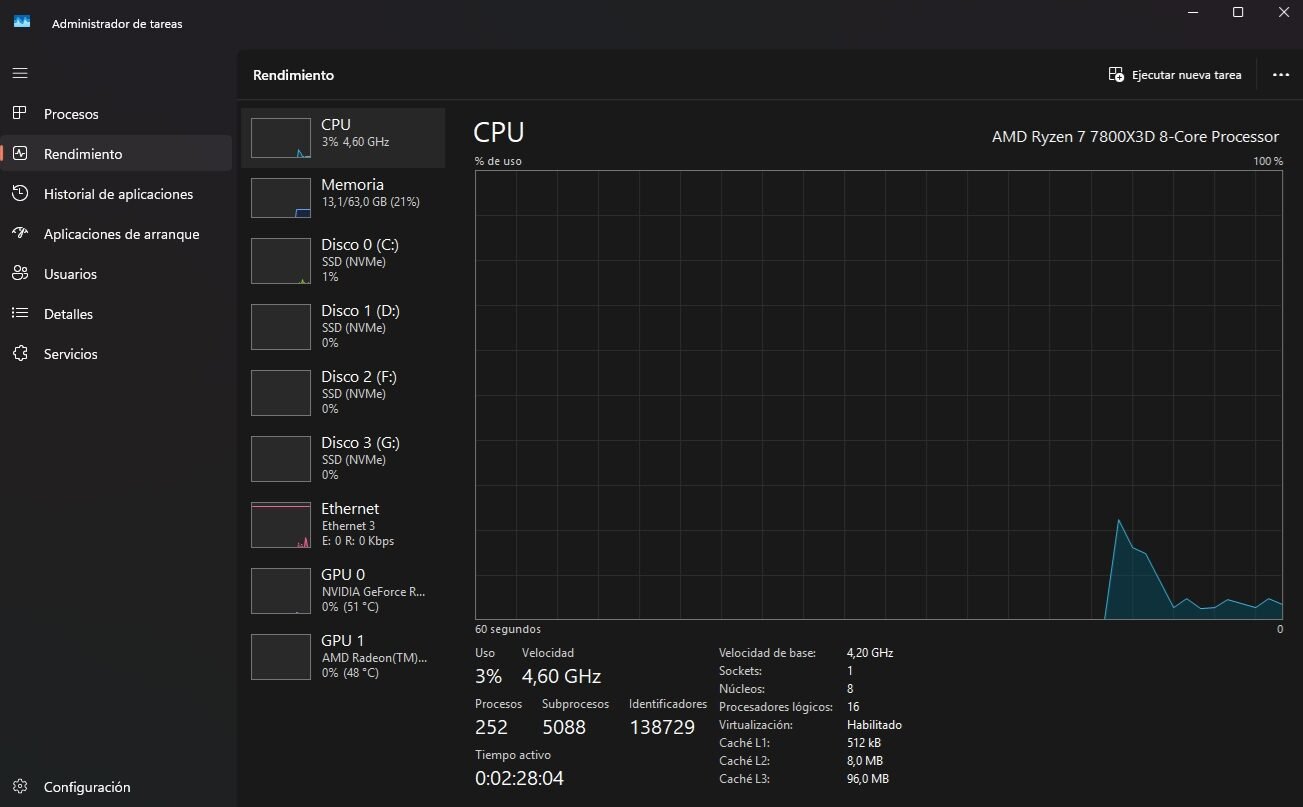Screen dimensions: 1303x807
Task: Click Ejecutar nueva tarea button
Action: pos(1175,75)
